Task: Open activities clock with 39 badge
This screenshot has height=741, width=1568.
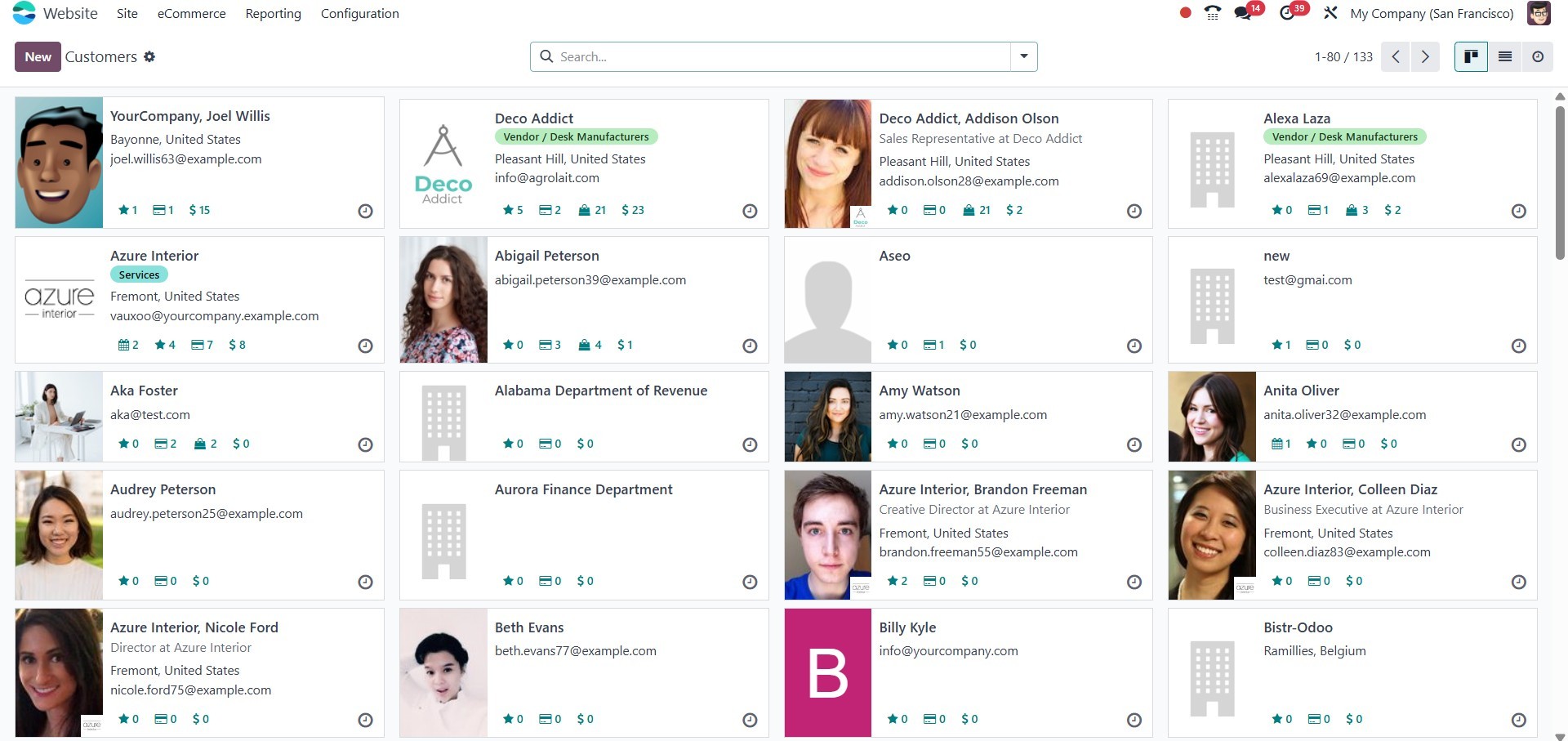Action: pyautogui.click(x=1287, y=13)
